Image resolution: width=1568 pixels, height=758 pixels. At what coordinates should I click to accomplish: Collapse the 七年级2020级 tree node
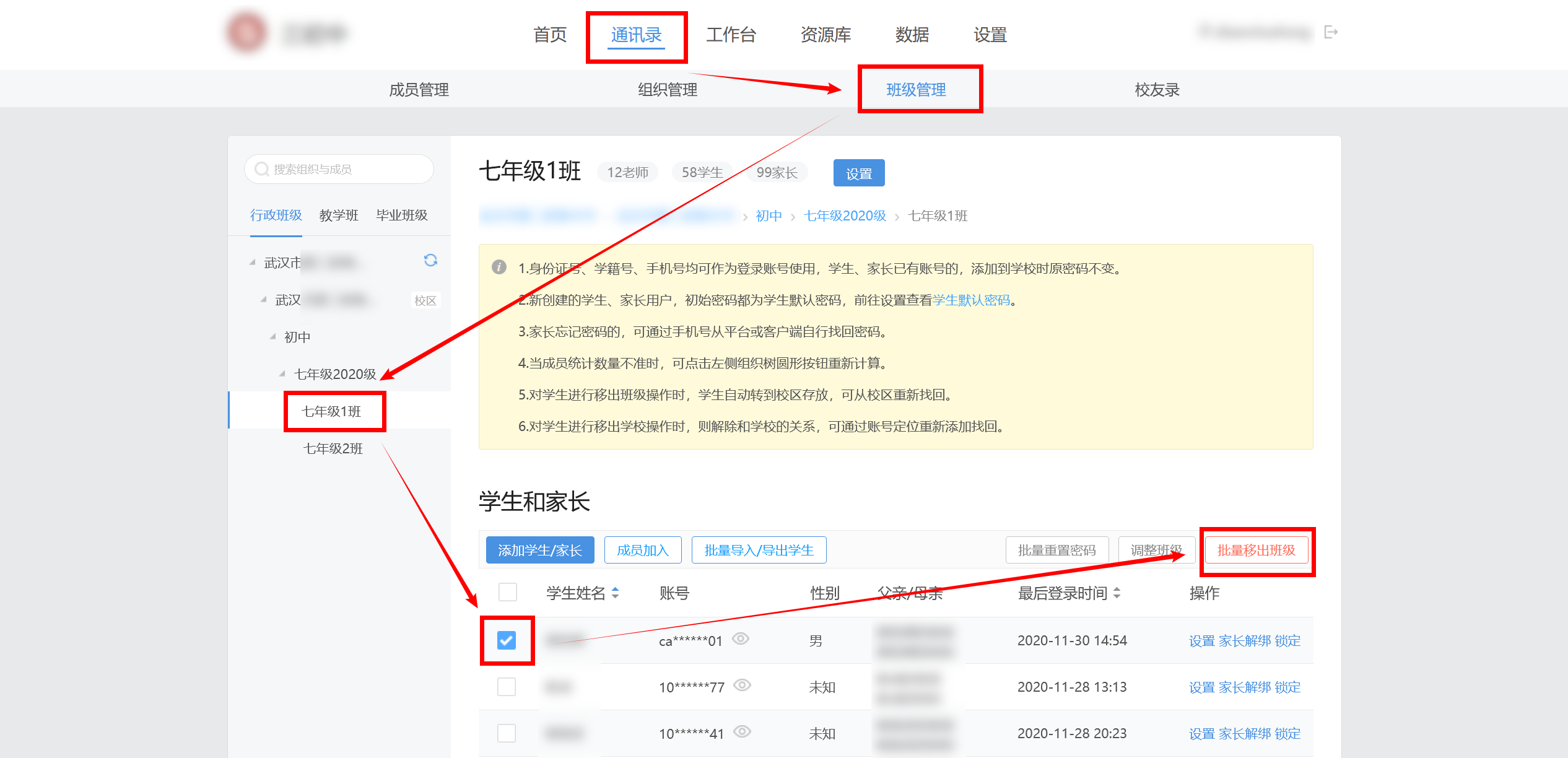click(x=282, y=373)
